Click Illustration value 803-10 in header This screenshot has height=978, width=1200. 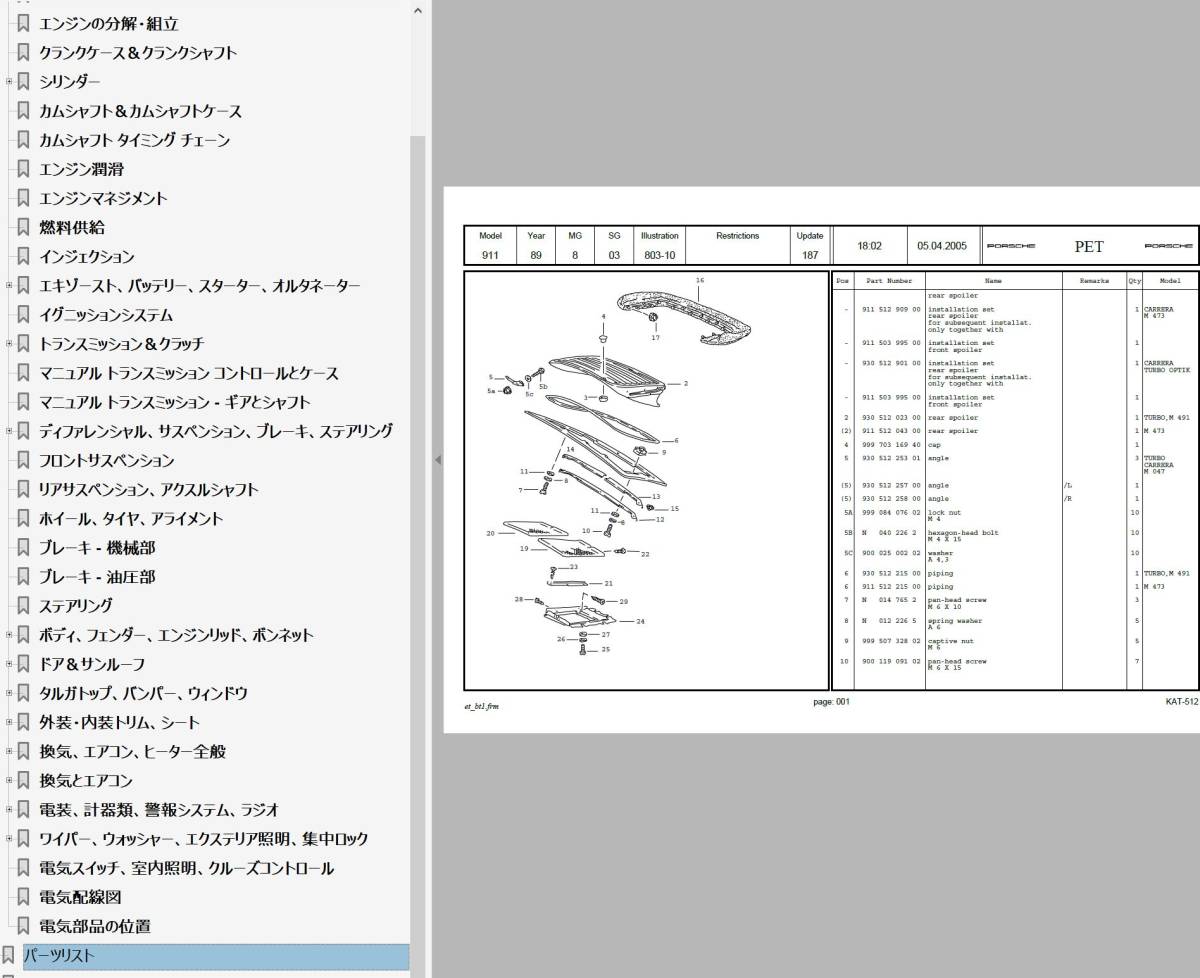click(659, 255)
